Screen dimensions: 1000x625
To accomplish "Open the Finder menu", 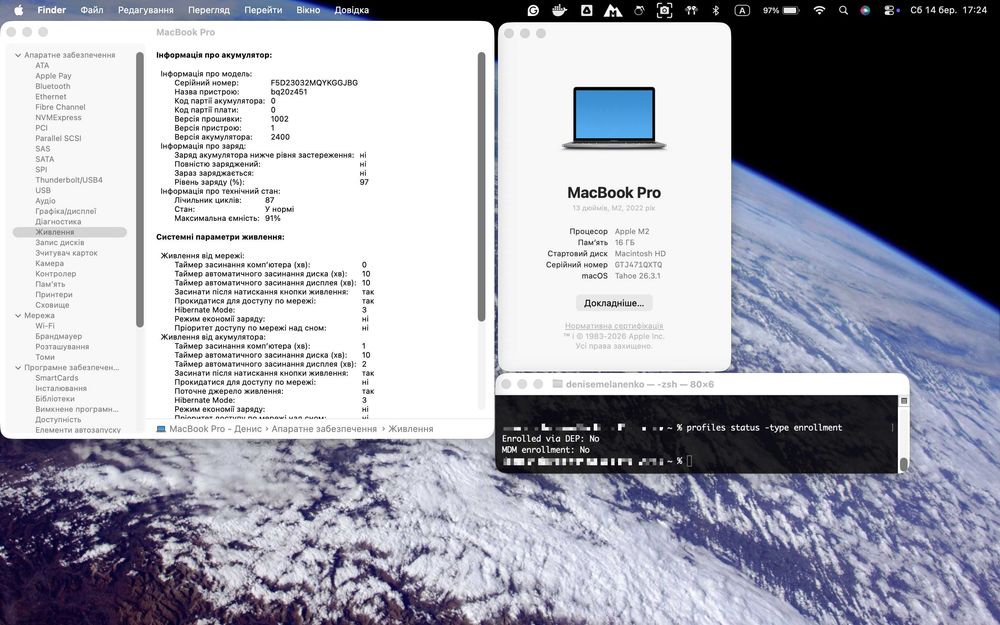I will click(52, 10).
